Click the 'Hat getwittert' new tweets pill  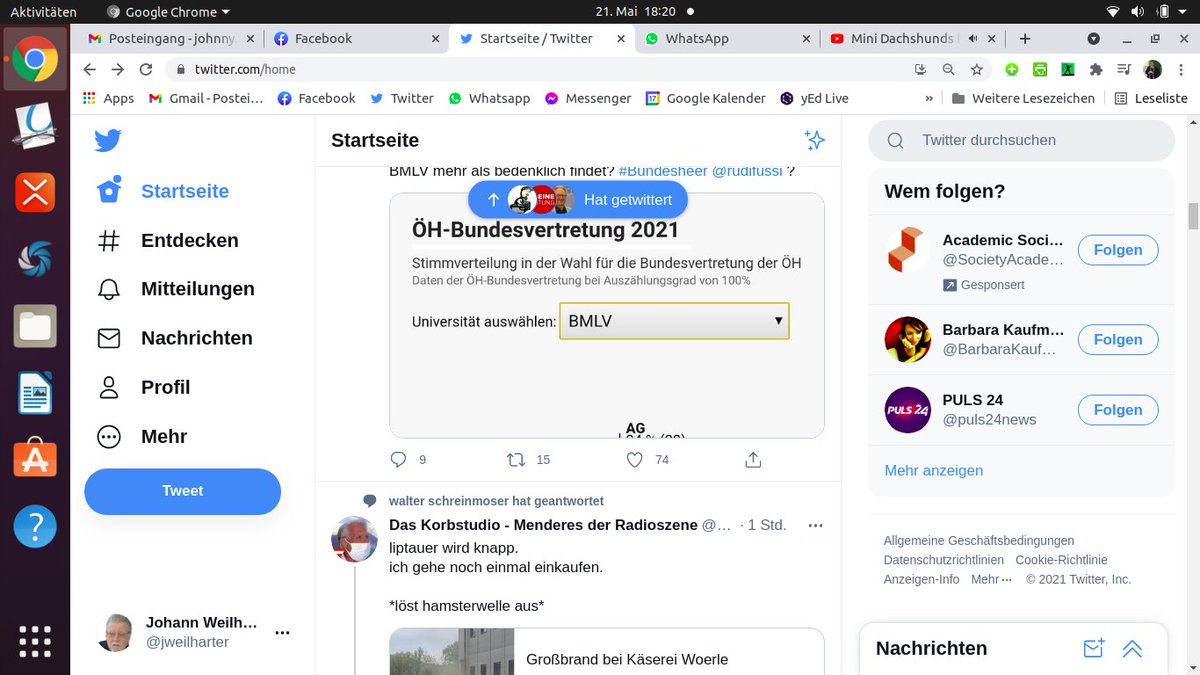[578, 199]
